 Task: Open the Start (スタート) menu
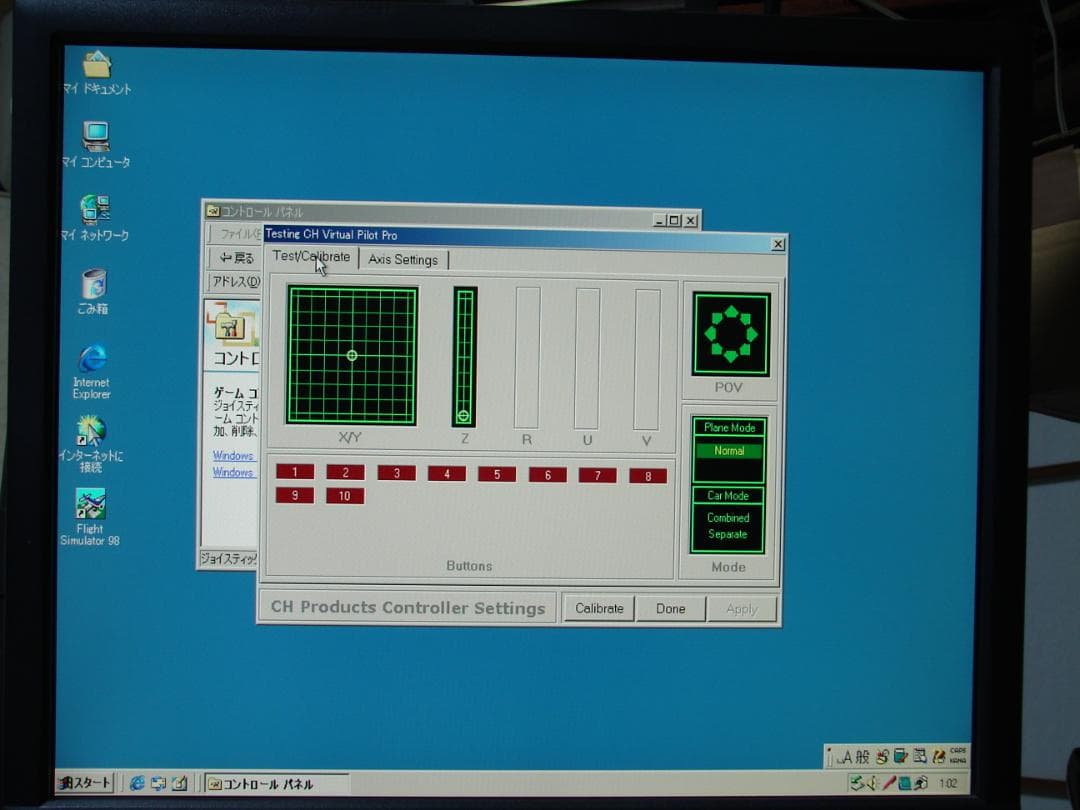(85, 783)
